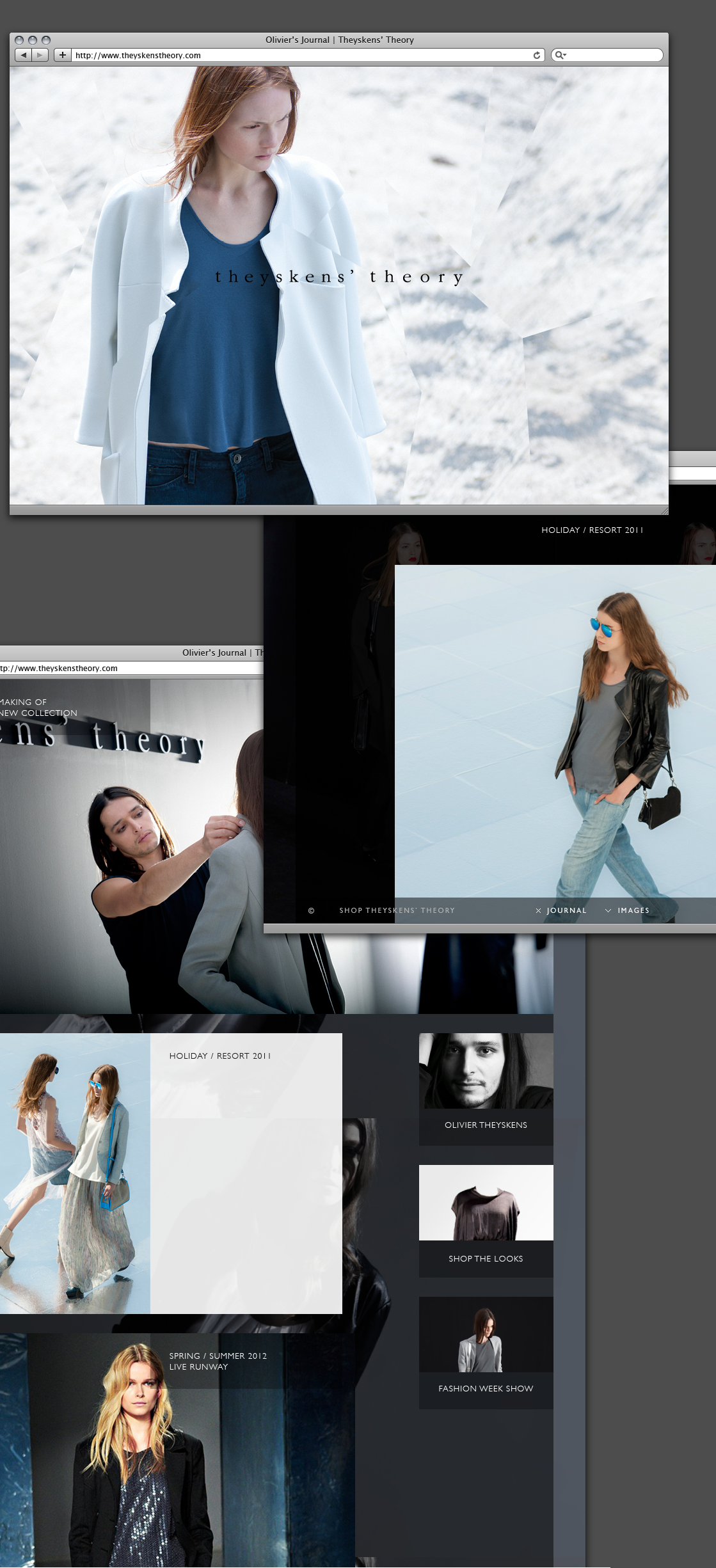Click the copyright symbol in footer

click(311, 910)
